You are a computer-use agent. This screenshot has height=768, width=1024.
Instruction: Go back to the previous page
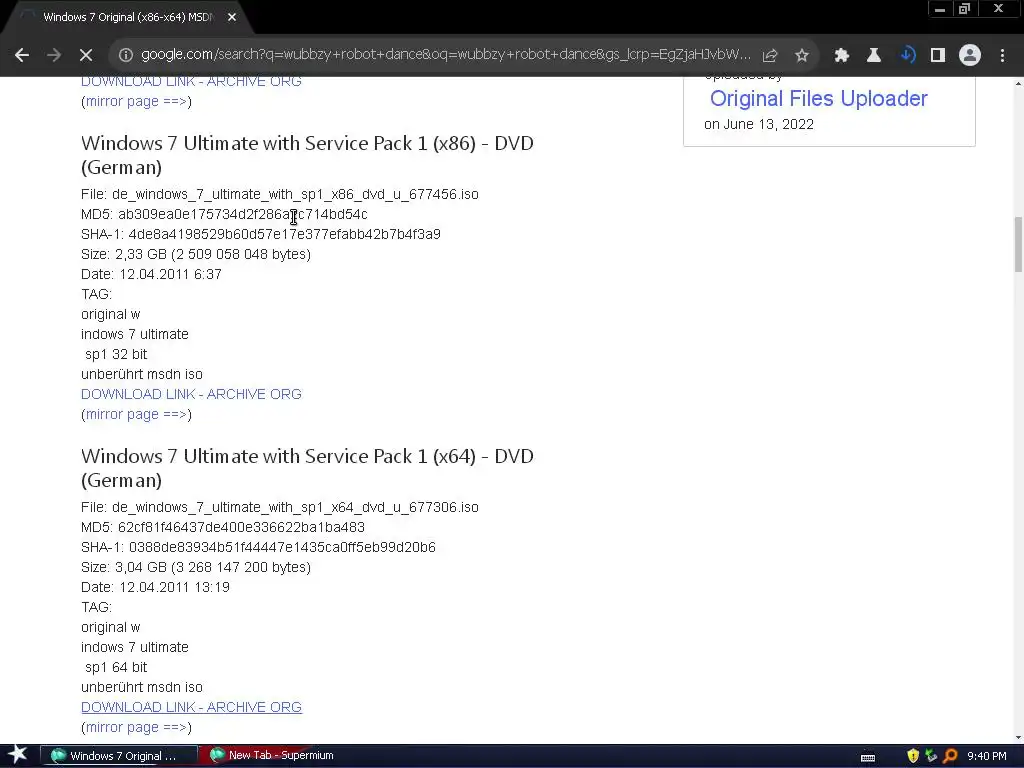click(x=22, y=56)
